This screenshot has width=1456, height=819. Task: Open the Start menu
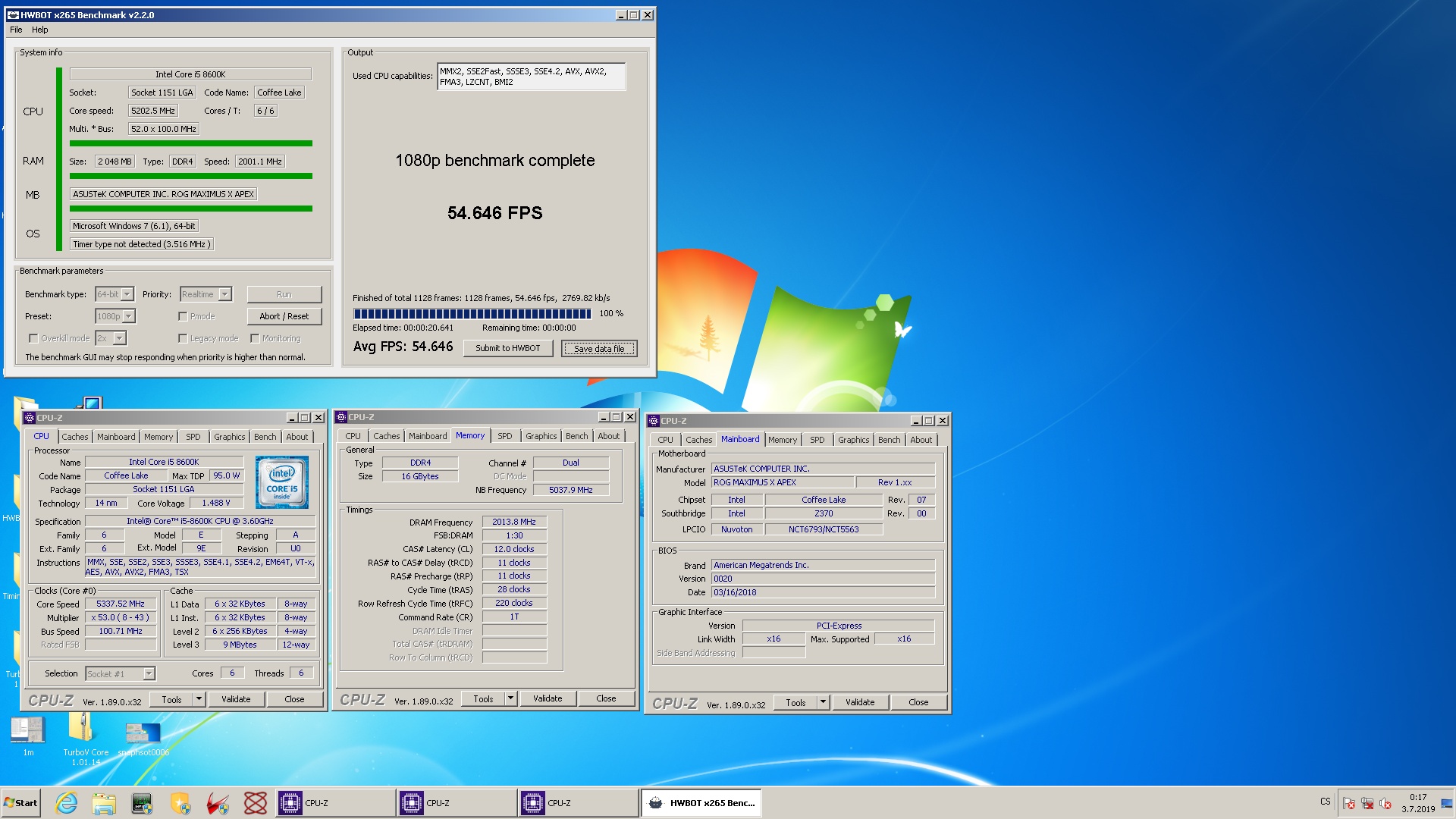[21, 803]
